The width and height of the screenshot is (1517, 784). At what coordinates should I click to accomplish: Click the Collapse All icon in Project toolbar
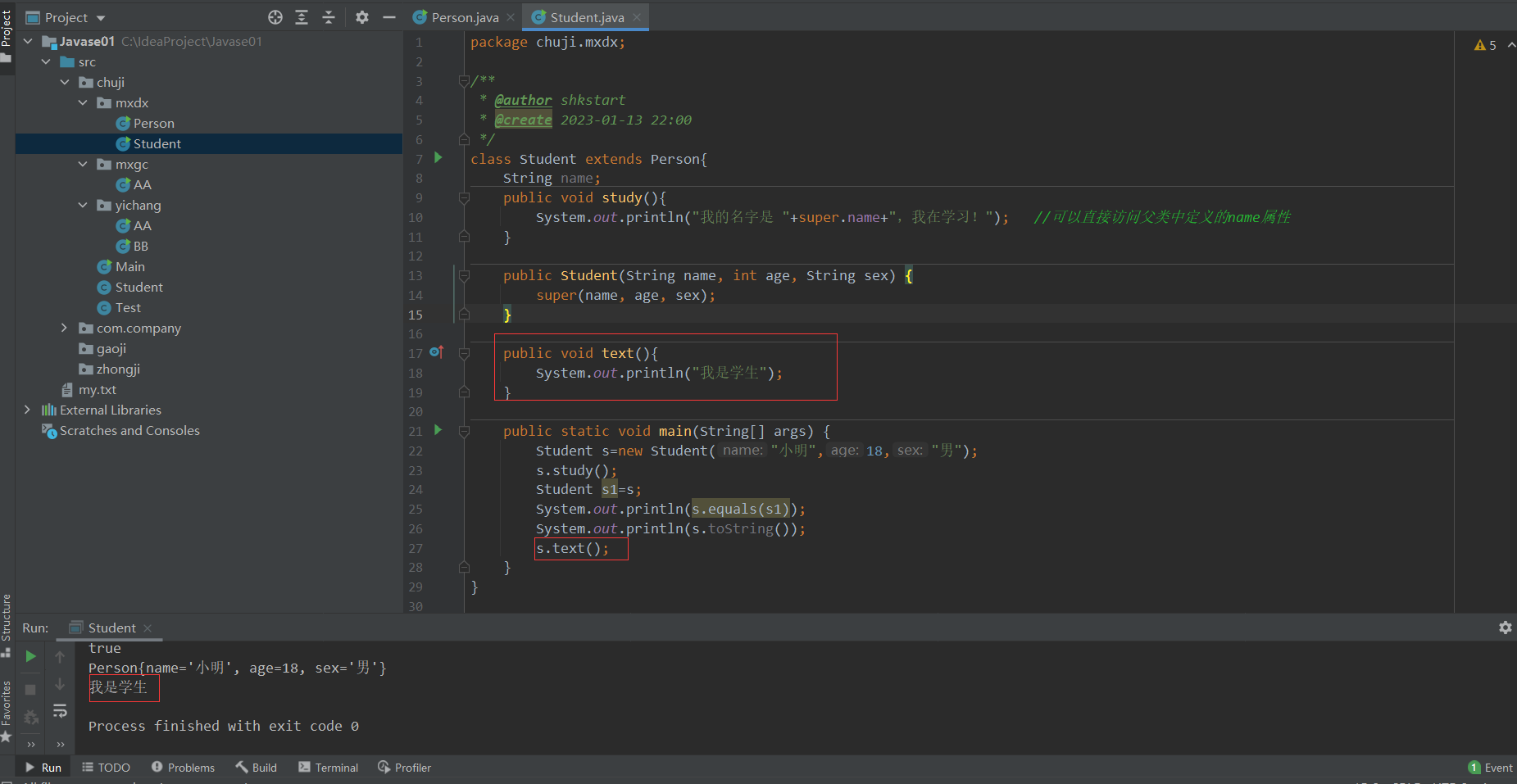pos(329,17)
